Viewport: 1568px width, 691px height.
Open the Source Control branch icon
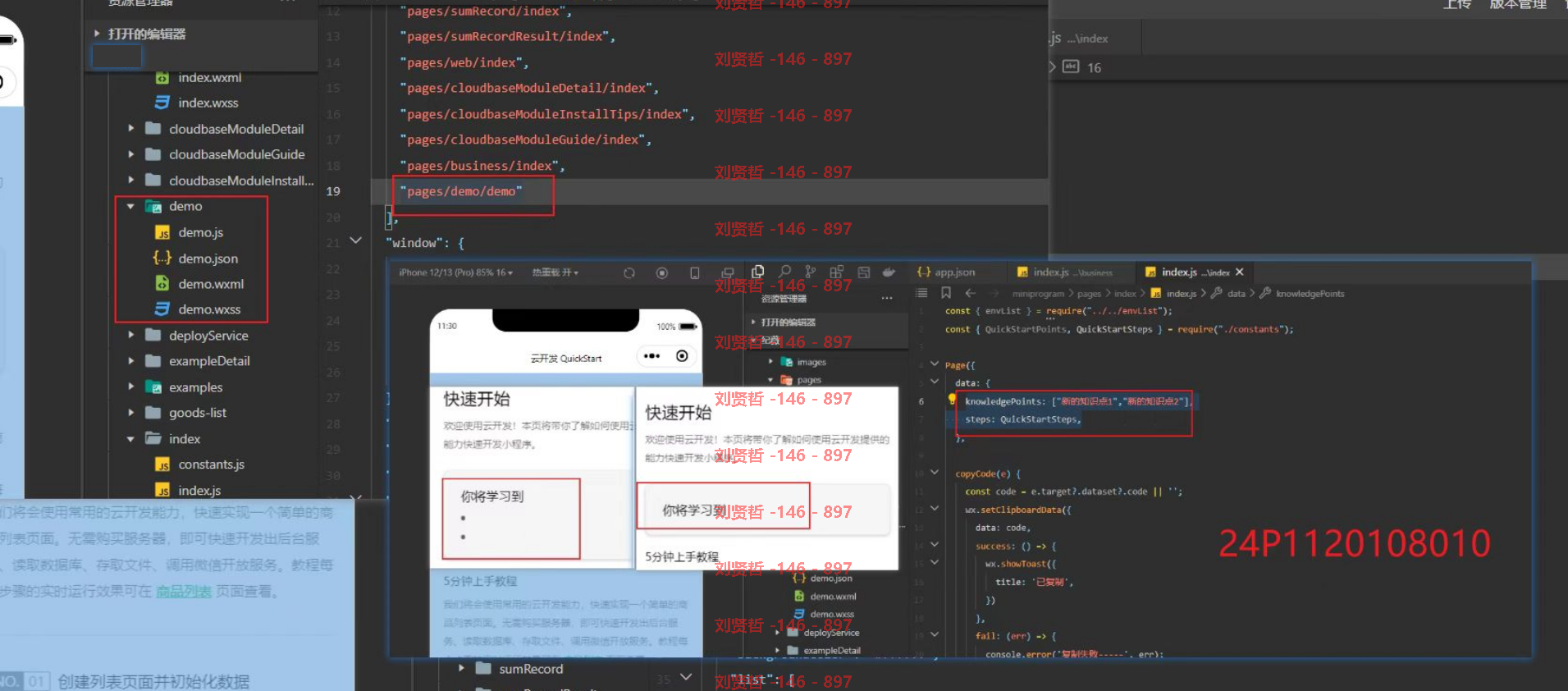(810, 272)
